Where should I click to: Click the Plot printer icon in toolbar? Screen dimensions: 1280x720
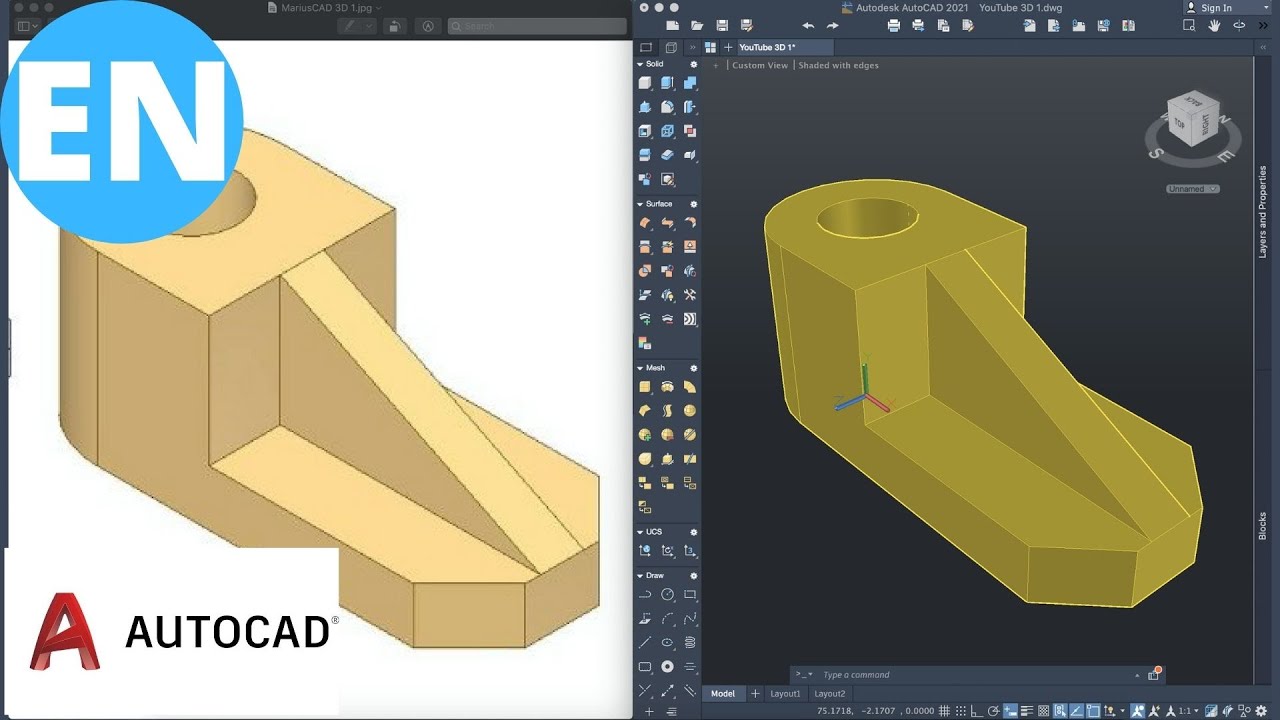pos(893,26)
